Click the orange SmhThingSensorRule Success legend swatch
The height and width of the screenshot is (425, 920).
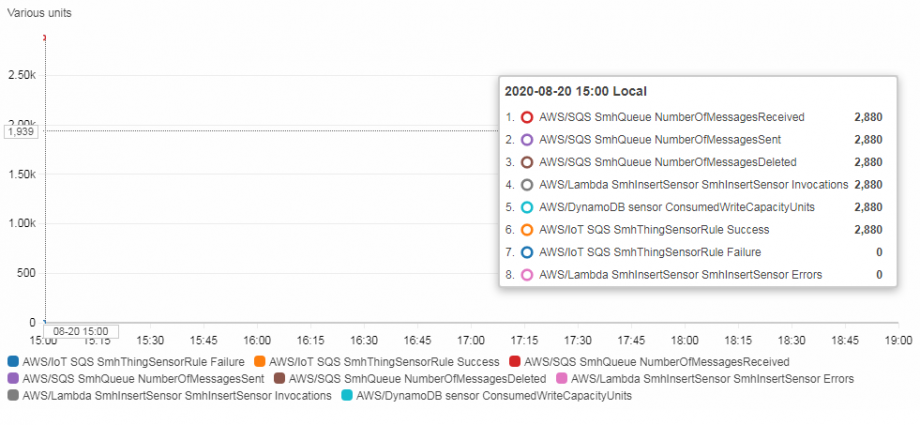[259, 361]
